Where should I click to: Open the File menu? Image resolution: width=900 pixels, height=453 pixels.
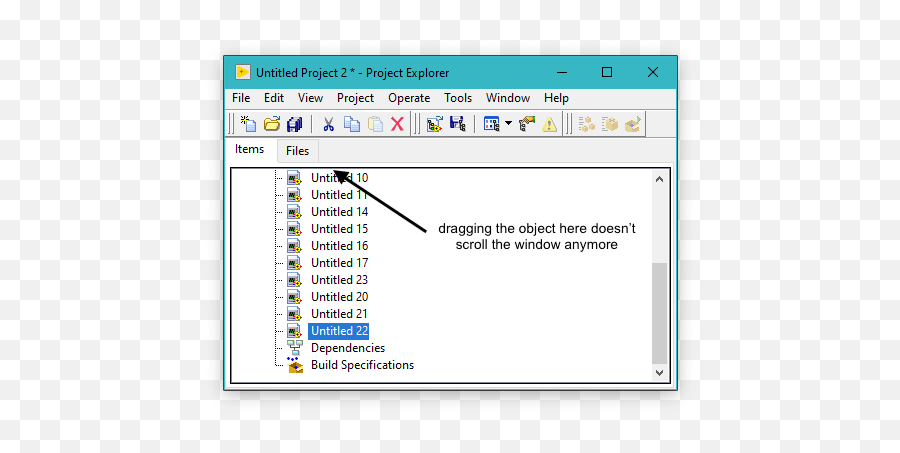coord(241,98)
